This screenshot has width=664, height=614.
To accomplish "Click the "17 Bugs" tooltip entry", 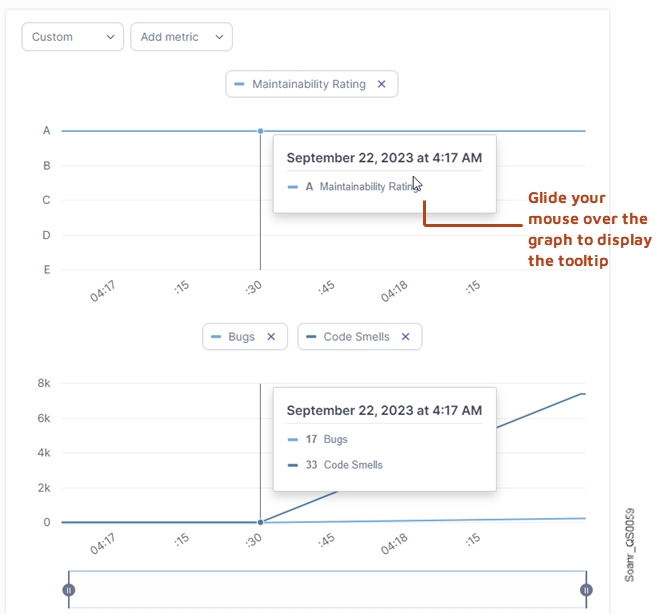I will click(x=327, y=439).
